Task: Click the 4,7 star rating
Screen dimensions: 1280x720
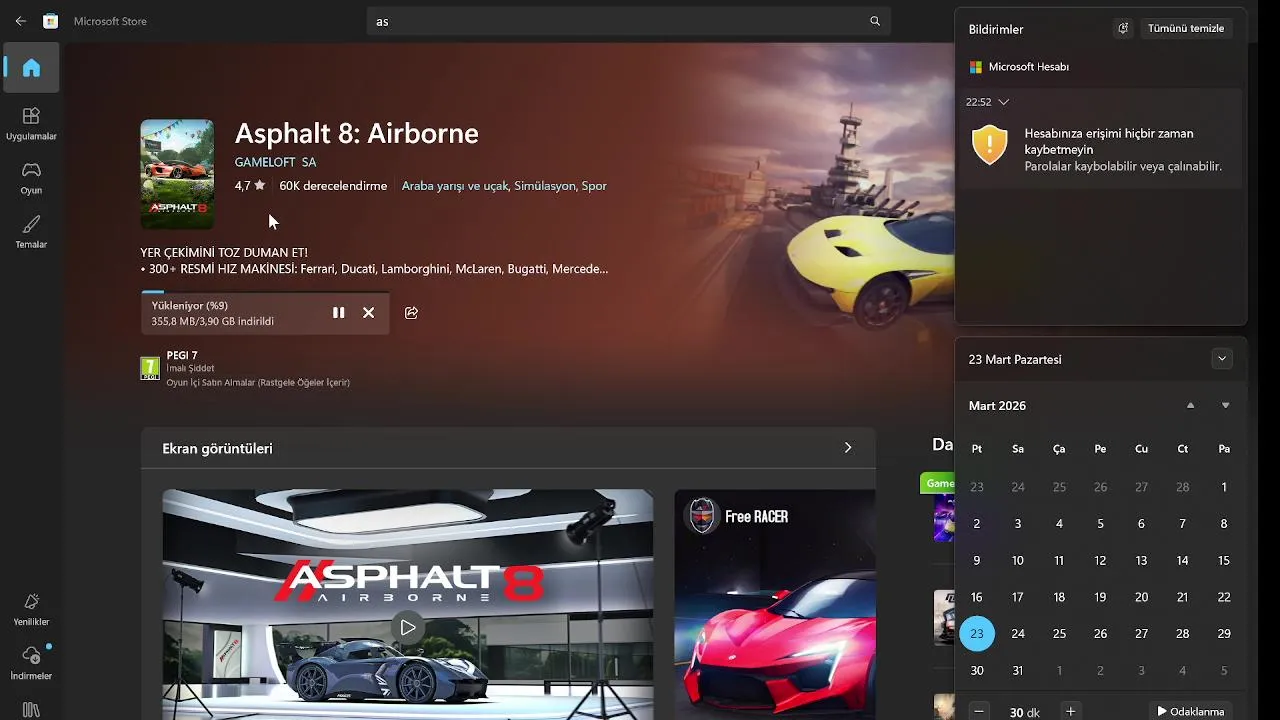Action: (x=250, y=186)
